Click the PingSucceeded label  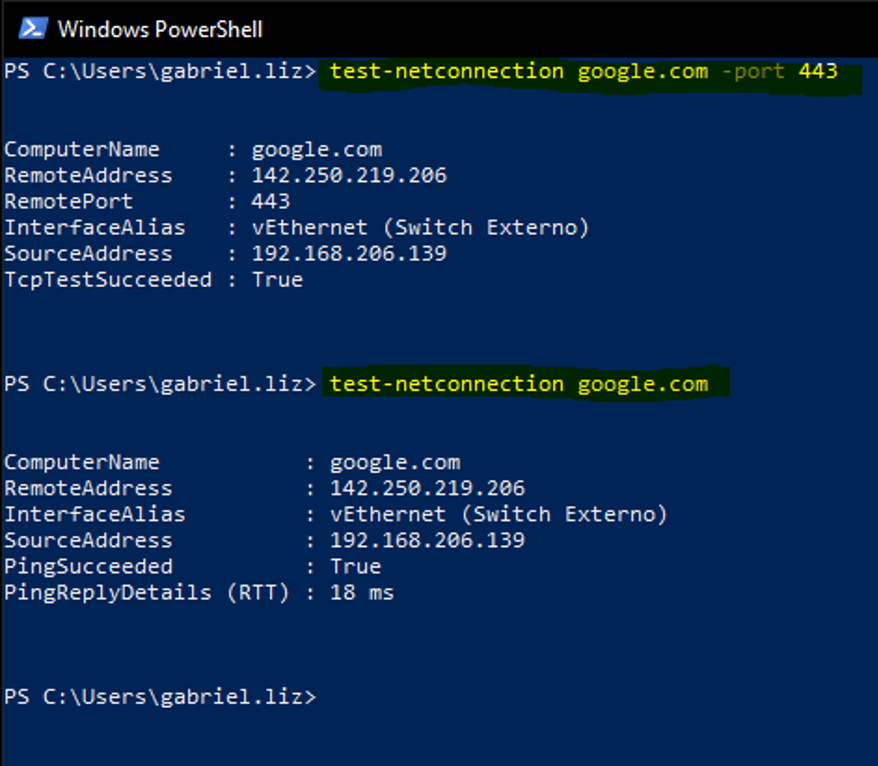[88, 567]
